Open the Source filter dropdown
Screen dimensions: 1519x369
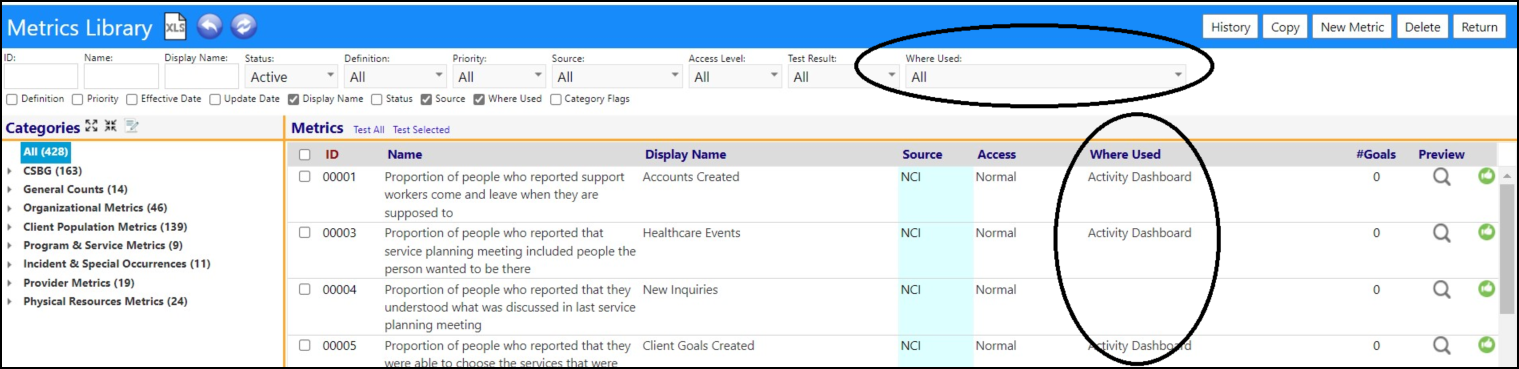[x=617, y=77]
